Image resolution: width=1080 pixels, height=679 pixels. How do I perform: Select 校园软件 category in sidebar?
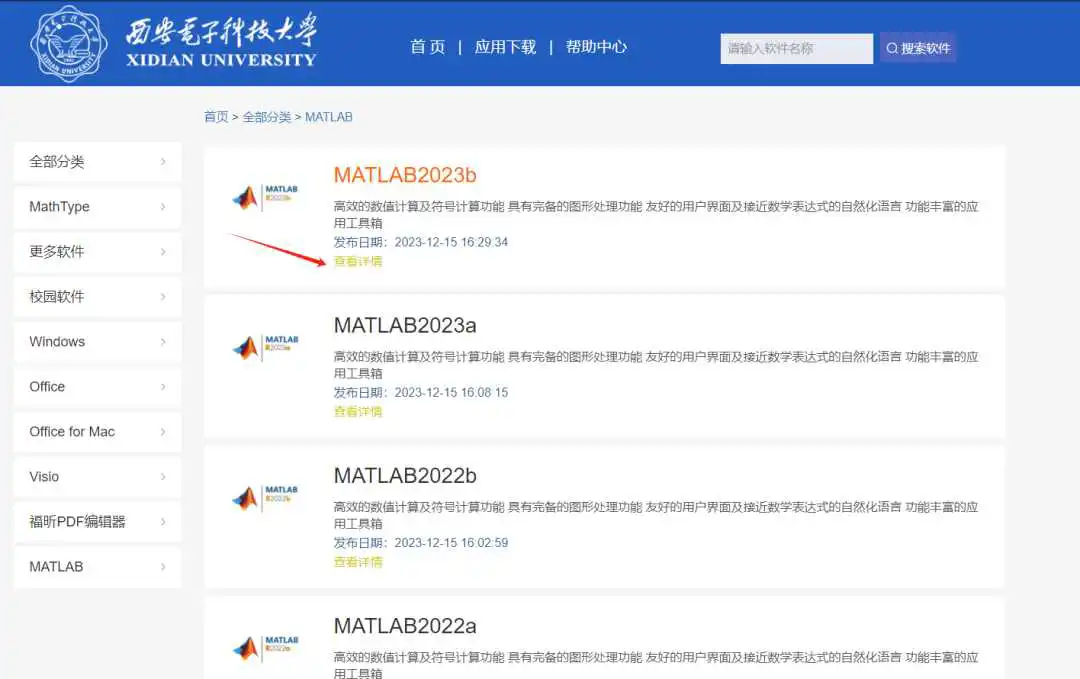(x=97, y=297)
